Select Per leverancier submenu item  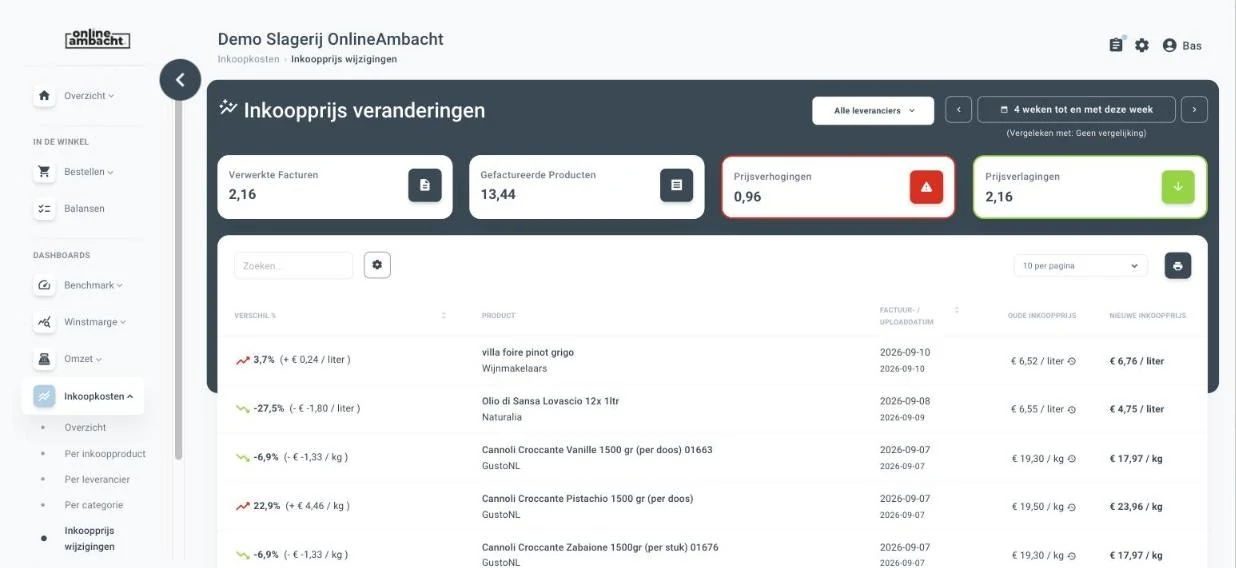tap(97, 479)
